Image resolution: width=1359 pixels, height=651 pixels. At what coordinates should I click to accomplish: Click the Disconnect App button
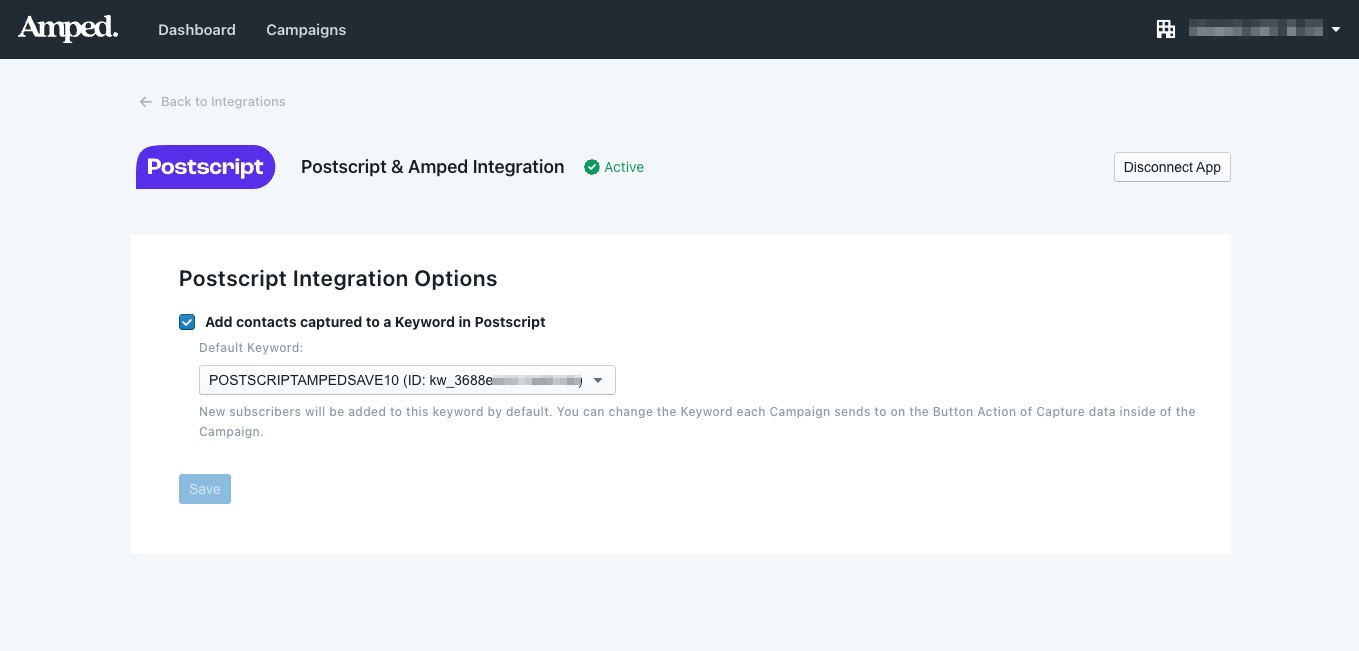click(1172, 167)
